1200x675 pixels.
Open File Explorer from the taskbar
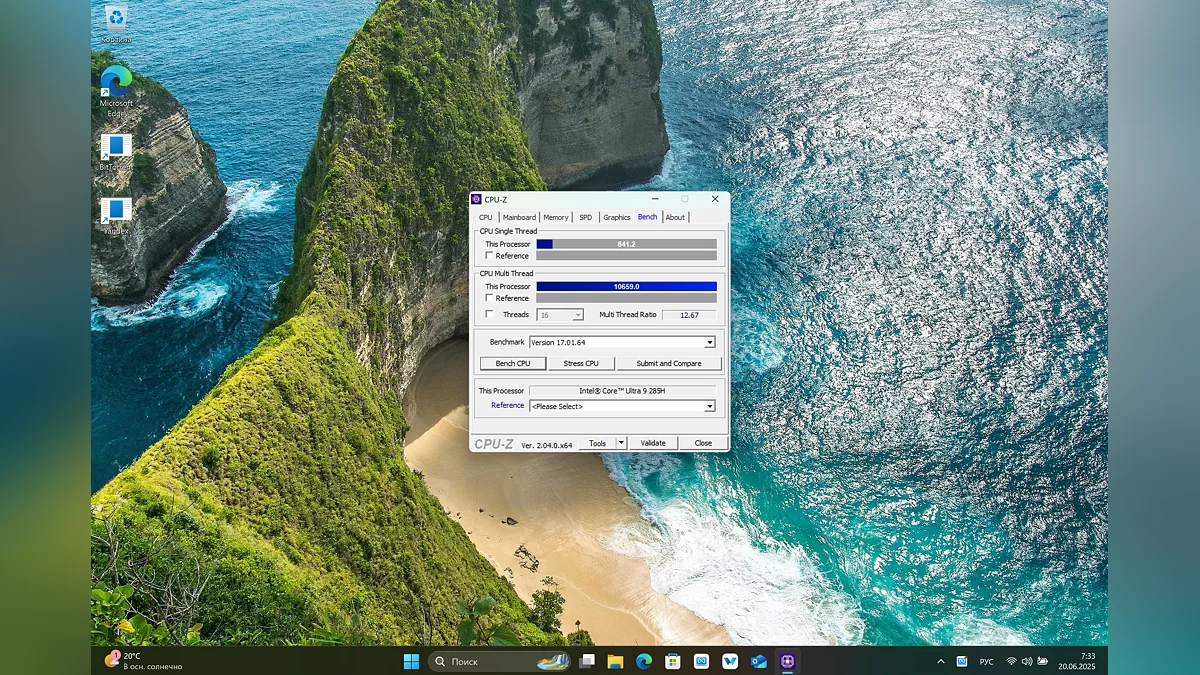point(615,661)
